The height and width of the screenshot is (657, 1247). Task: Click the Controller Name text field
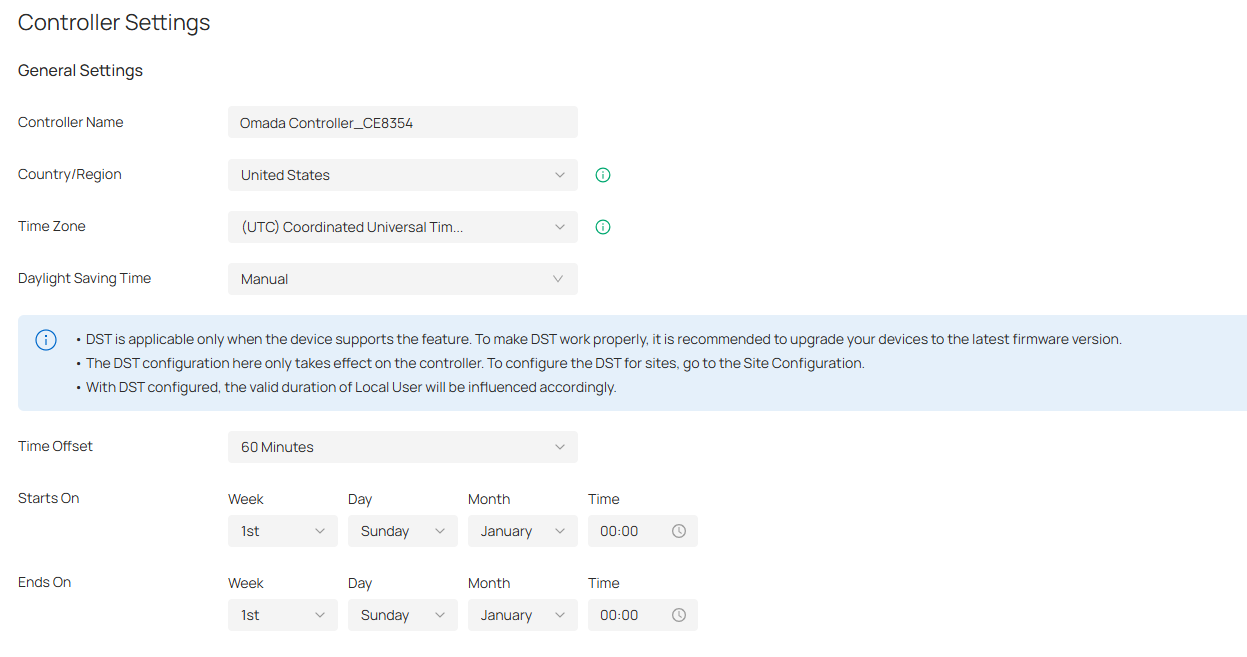click(402, 123)
